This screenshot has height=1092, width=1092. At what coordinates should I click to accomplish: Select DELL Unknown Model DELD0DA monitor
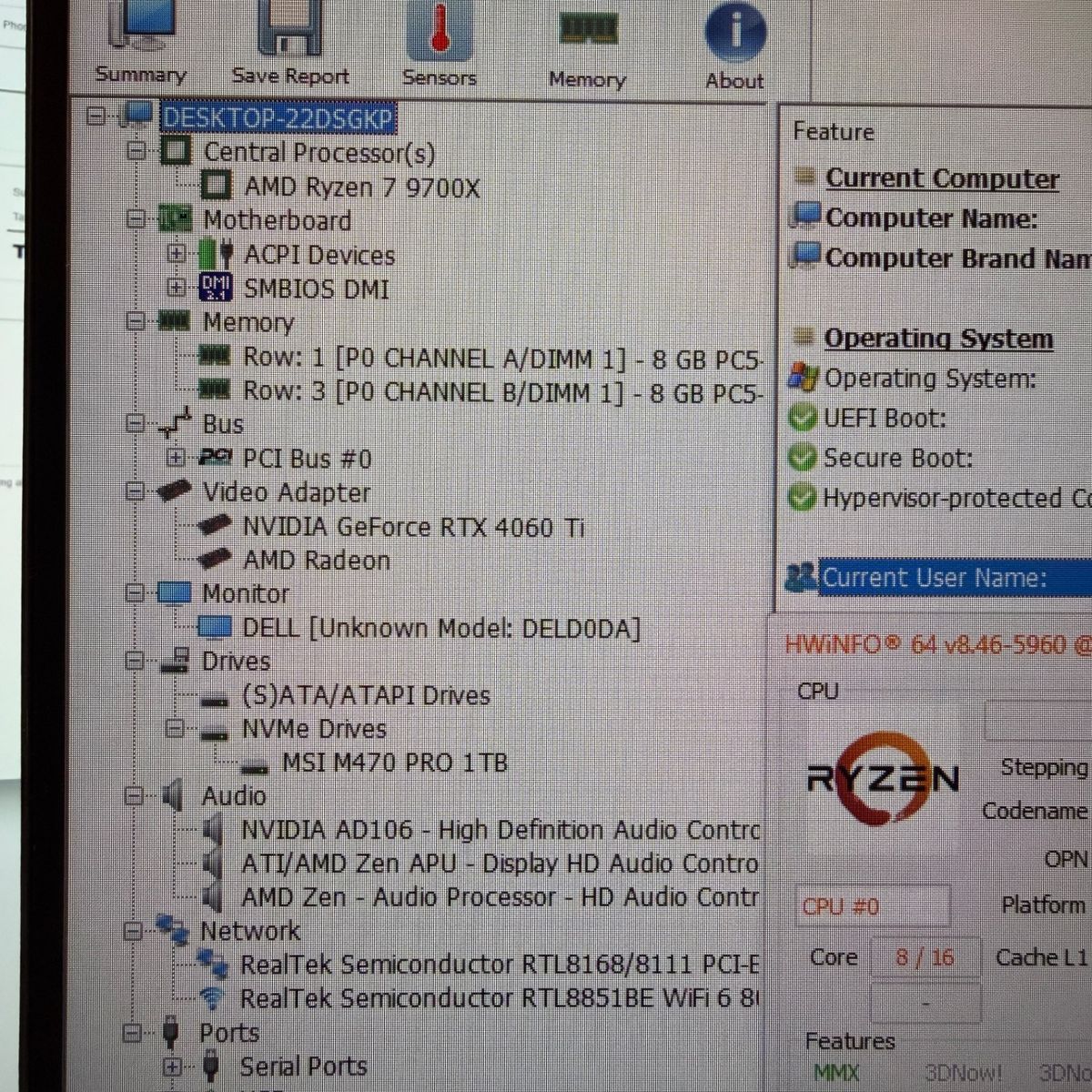(441, 629)
